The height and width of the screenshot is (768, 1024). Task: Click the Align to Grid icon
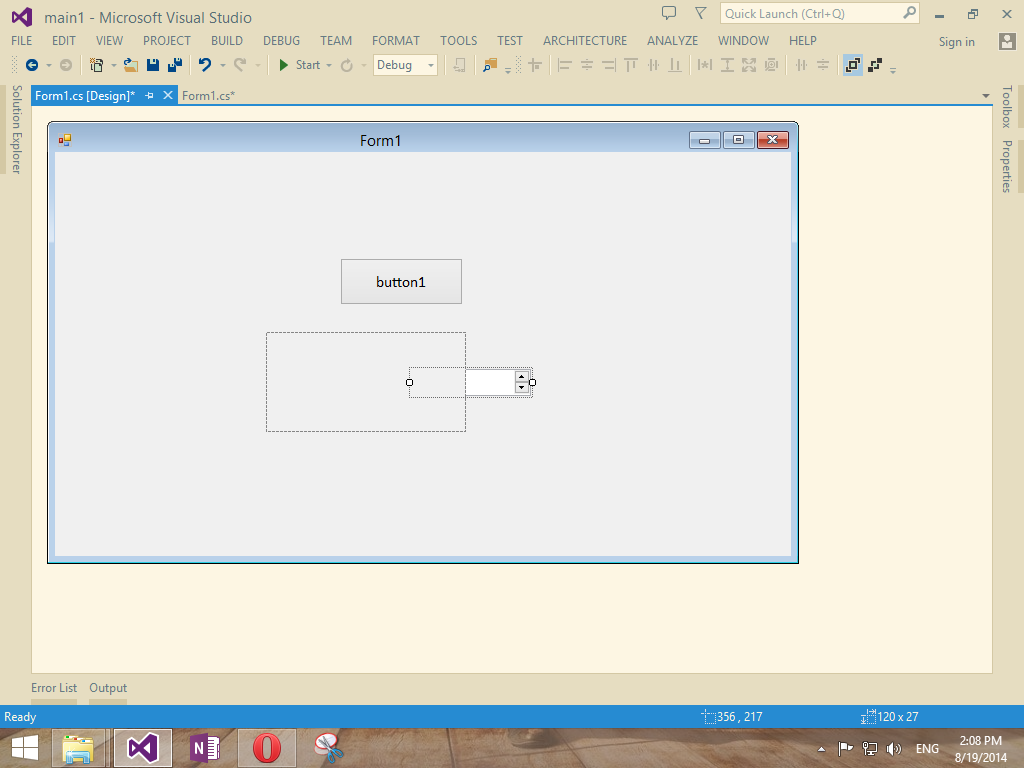536,65
